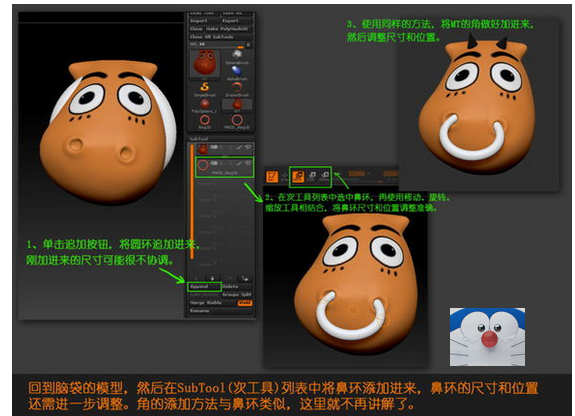Click the Export button in Tool panel
The width and height of the screenshot is (575, 416).
[x=236, y=21]
